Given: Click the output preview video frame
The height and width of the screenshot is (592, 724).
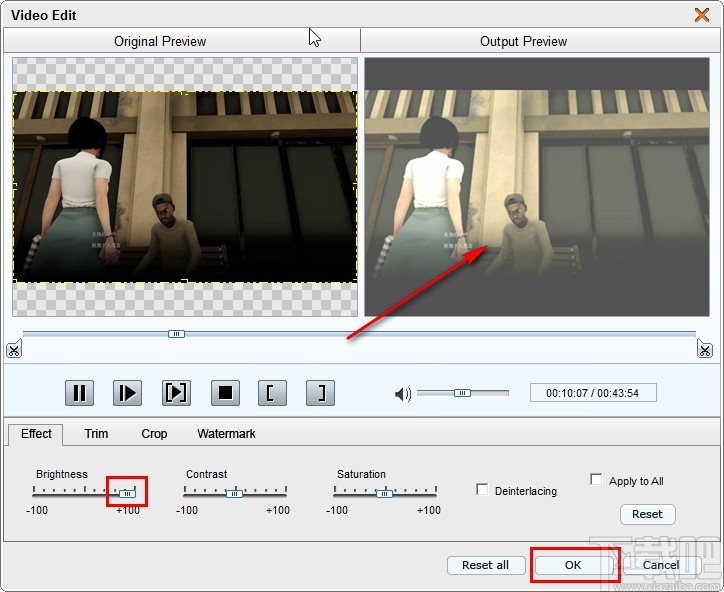Looking at the screenshot, I should tap(537, 187).
